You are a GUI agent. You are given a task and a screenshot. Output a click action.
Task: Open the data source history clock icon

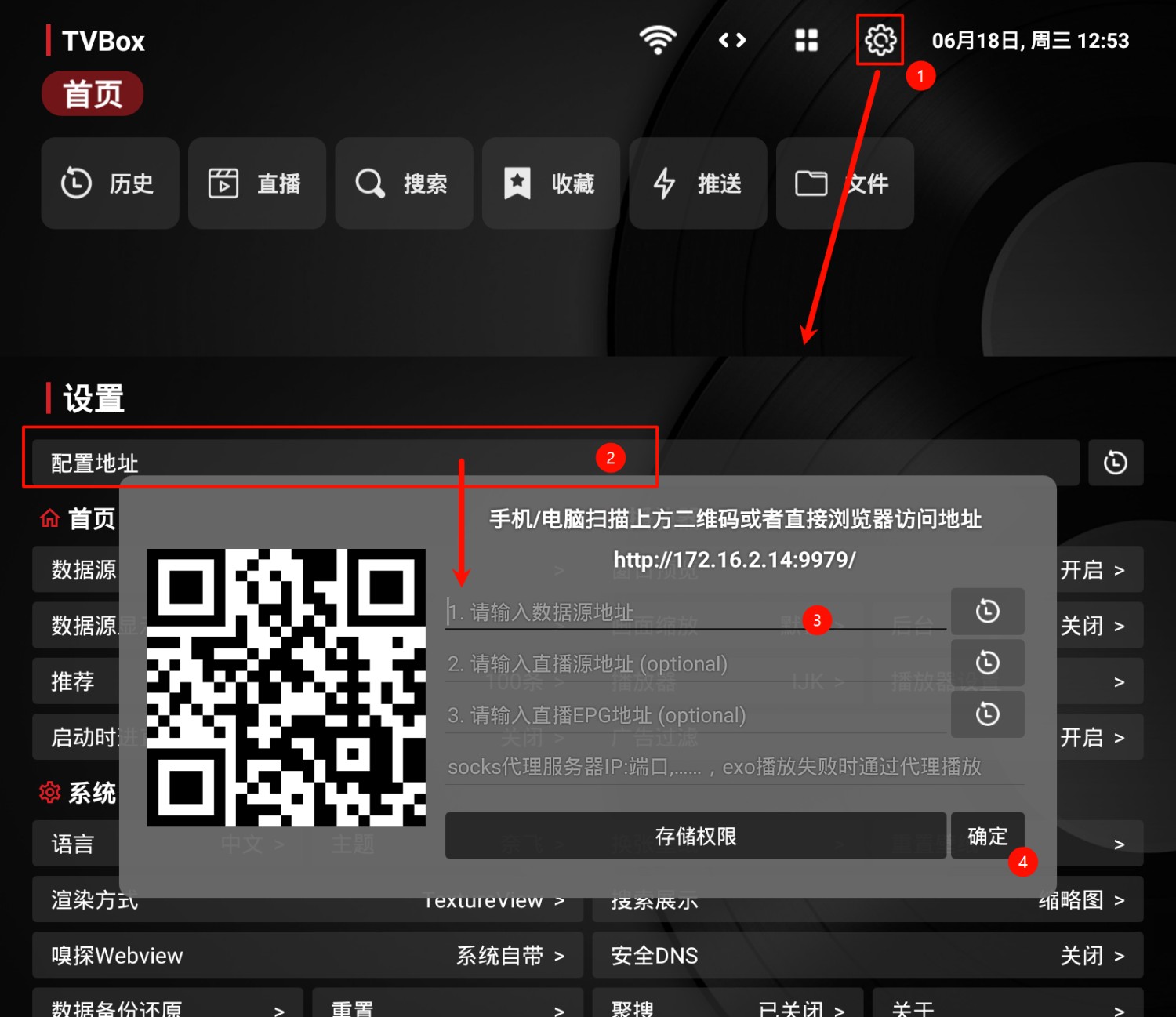point(988,612)
